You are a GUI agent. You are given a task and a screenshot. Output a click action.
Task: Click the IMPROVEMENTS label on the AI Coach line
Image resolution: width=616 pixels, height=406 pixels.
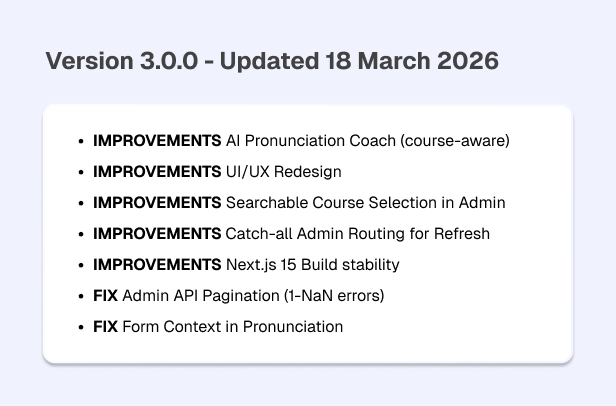tap(157, 141)
